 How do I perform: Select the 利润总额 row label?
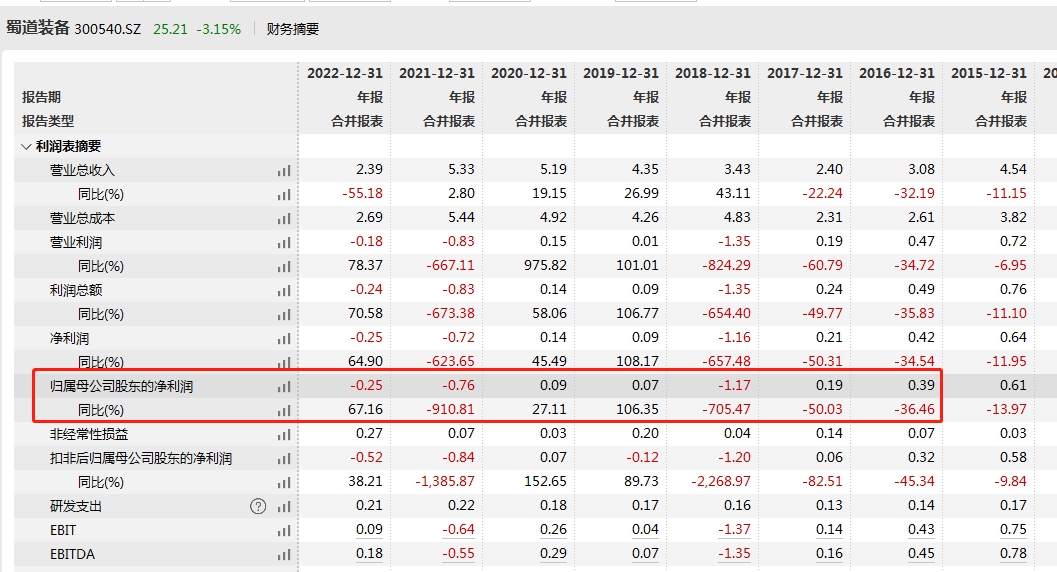point(76,290)
